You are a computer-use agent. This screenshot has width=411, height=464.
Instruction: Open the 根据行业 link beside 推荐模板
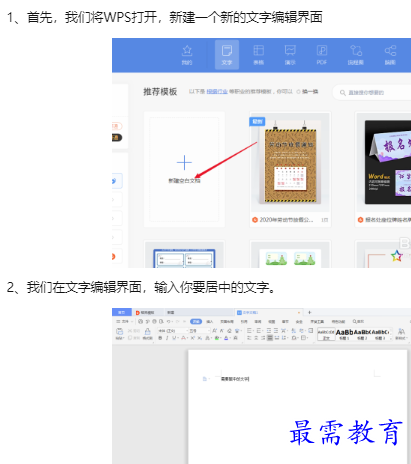[x=217, y=91]
